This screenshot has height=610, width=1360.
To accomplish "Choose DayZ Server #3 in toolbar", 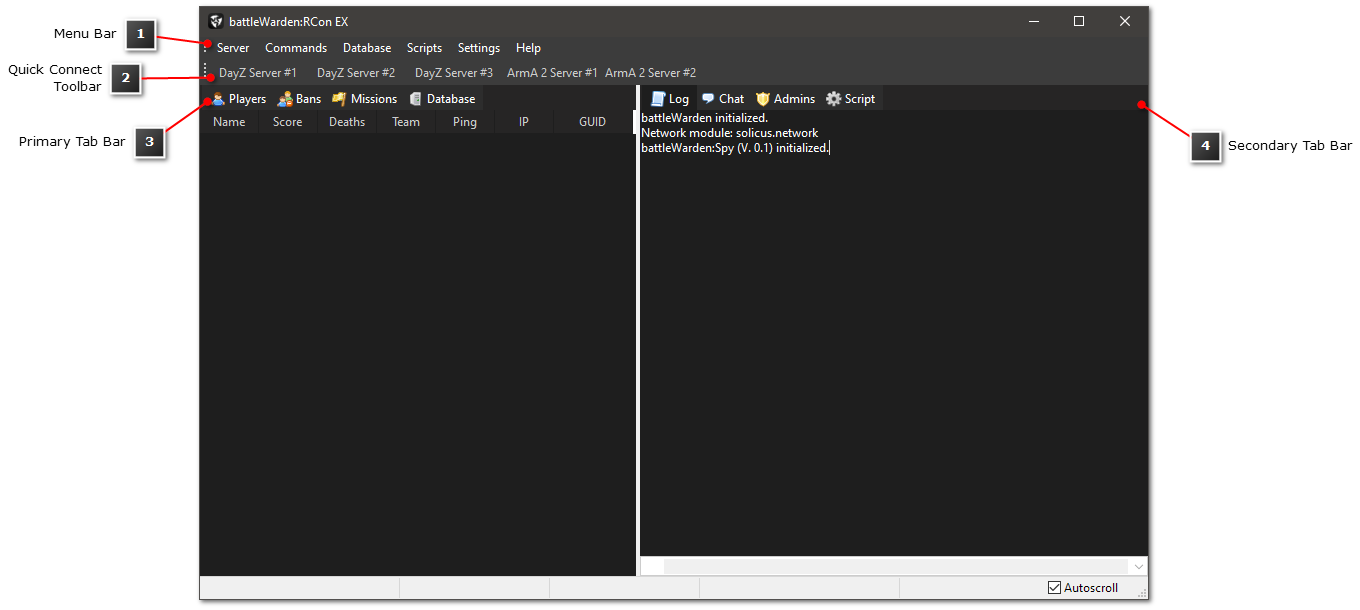I will (x=454, y=73).
